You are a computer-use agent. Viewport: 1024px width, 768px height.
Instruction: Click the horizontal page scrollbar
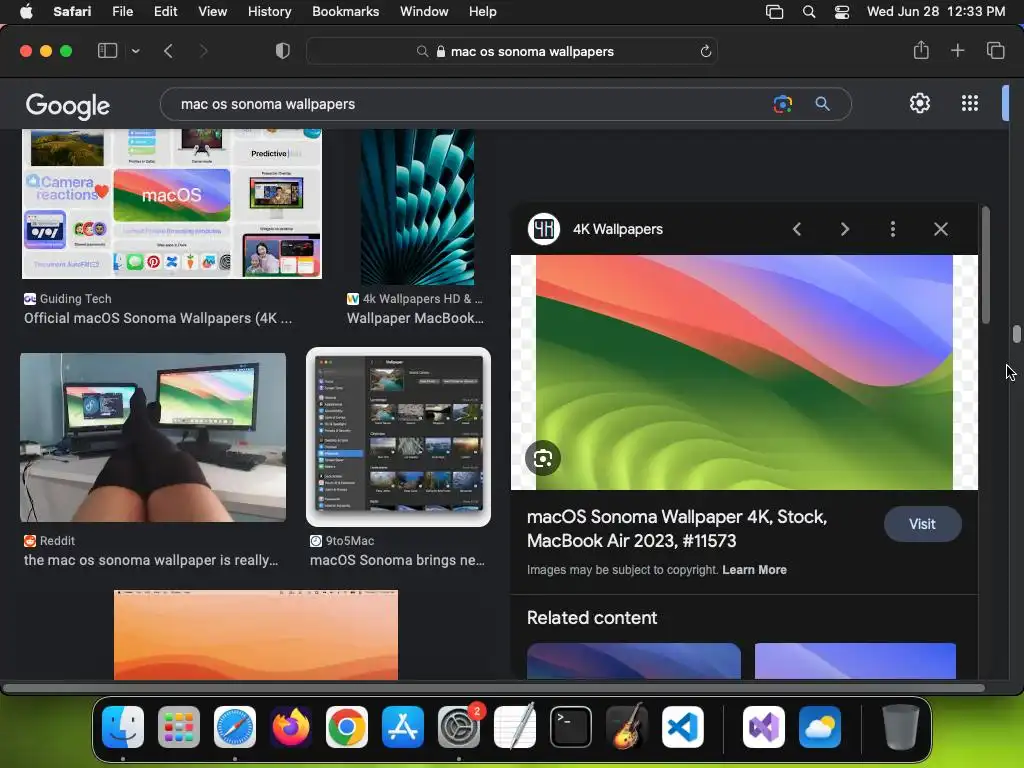[x=493, y=688]
